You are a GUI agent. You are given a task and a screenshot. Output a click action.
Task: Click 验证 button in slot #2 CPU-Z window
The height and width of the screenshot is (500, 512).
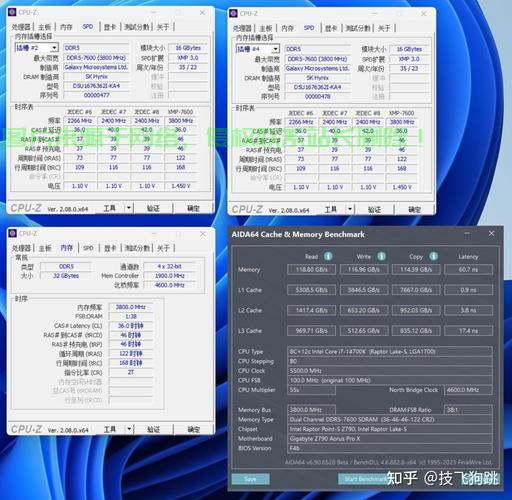(153, 208)
